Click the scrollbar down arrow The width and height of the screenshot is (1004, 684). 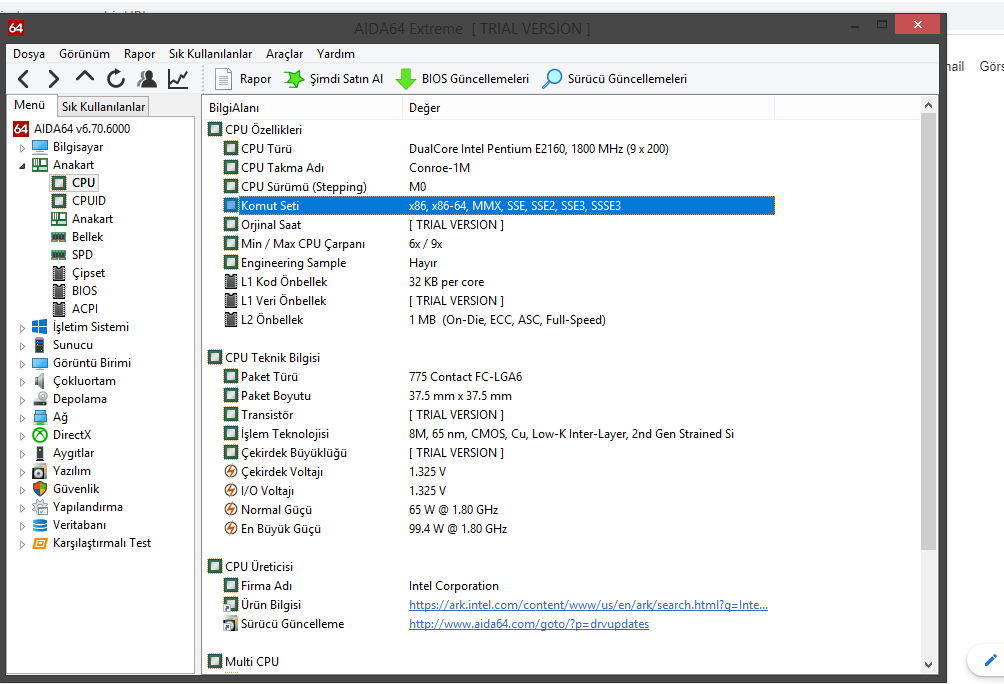(928, 665)
